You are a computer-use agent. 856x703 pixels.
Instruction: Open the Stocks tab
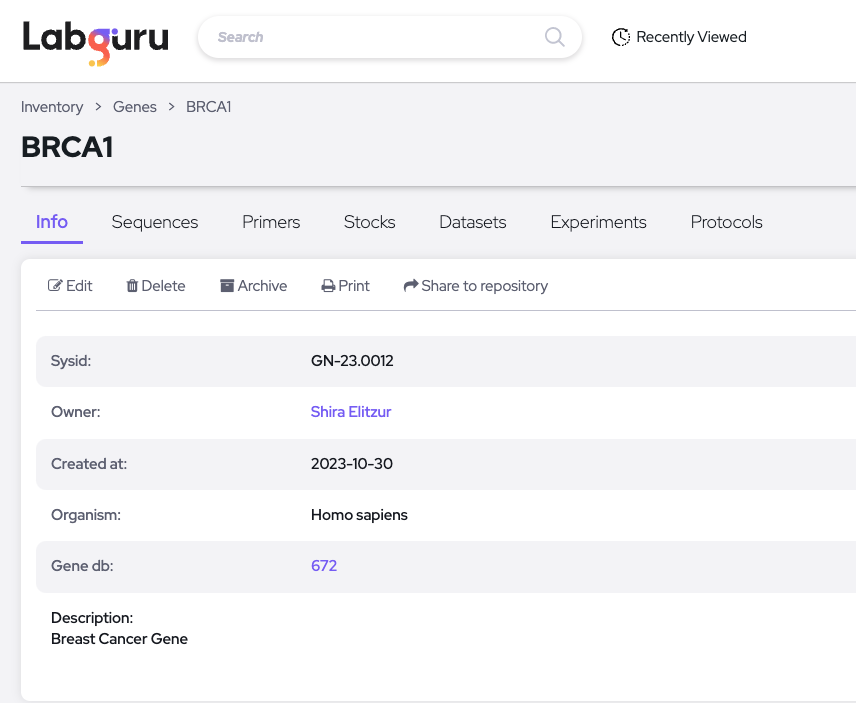point(369,222)
